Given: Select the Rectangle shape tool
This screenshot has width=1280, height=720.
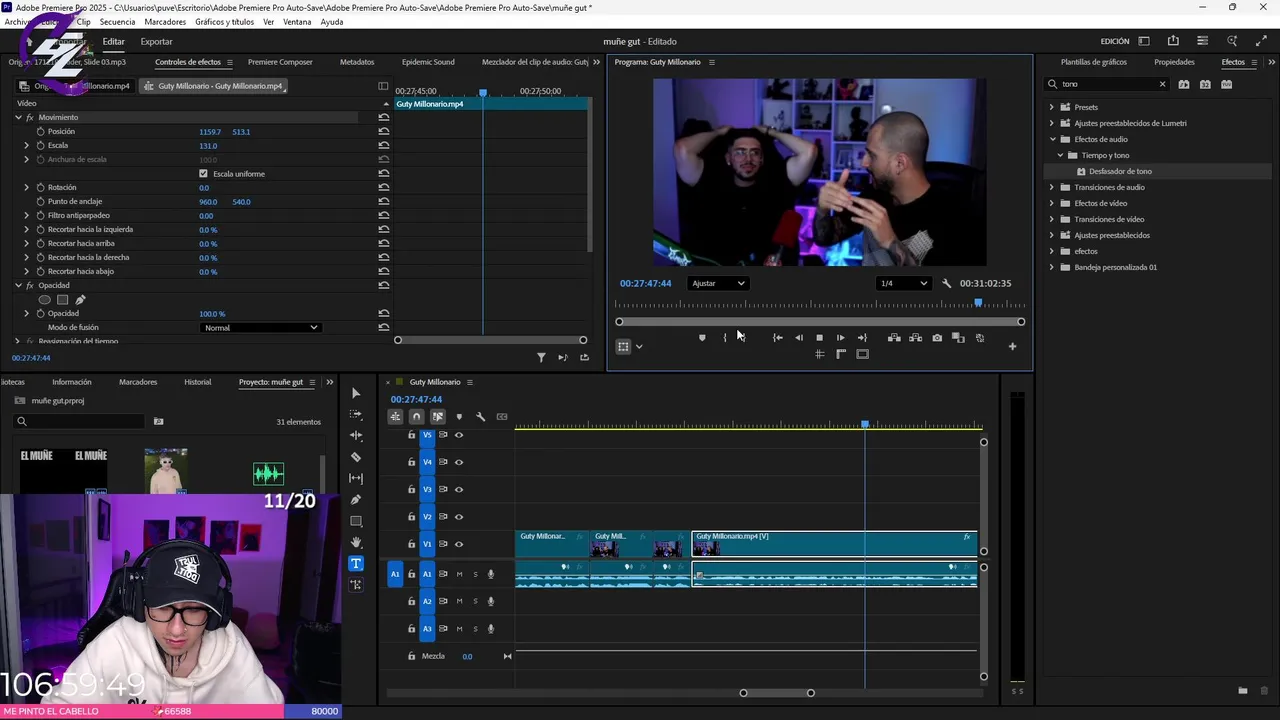Looking at the screenshot, I should [356, 521].
